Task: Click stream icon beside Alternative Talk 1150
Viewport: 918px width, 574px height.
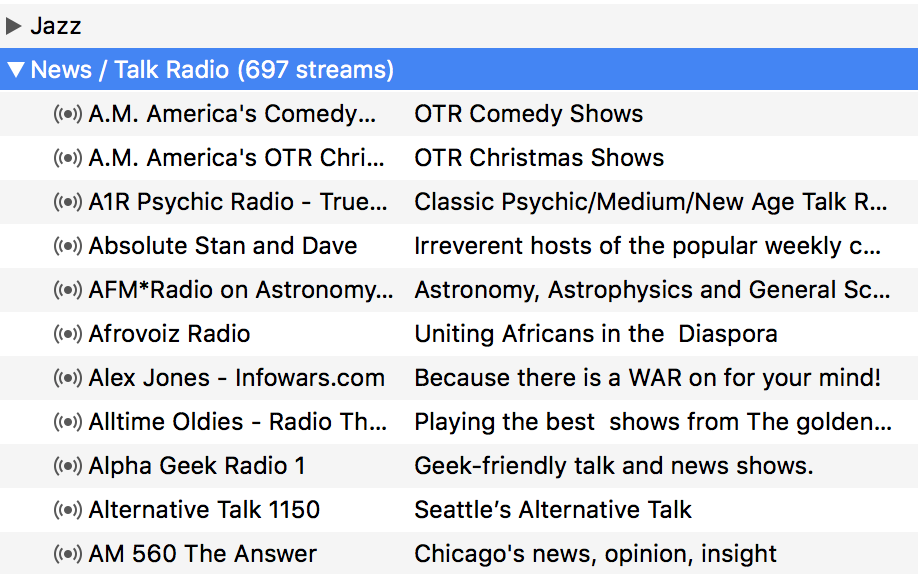Action: click(68, 510)
